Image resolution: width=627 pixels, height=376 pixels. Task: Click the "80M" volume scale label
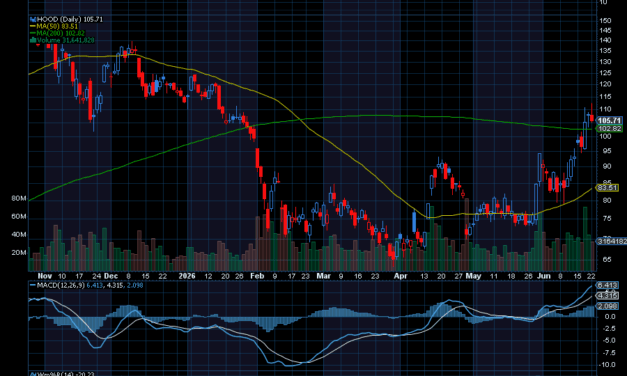click(x=19, y=198)
